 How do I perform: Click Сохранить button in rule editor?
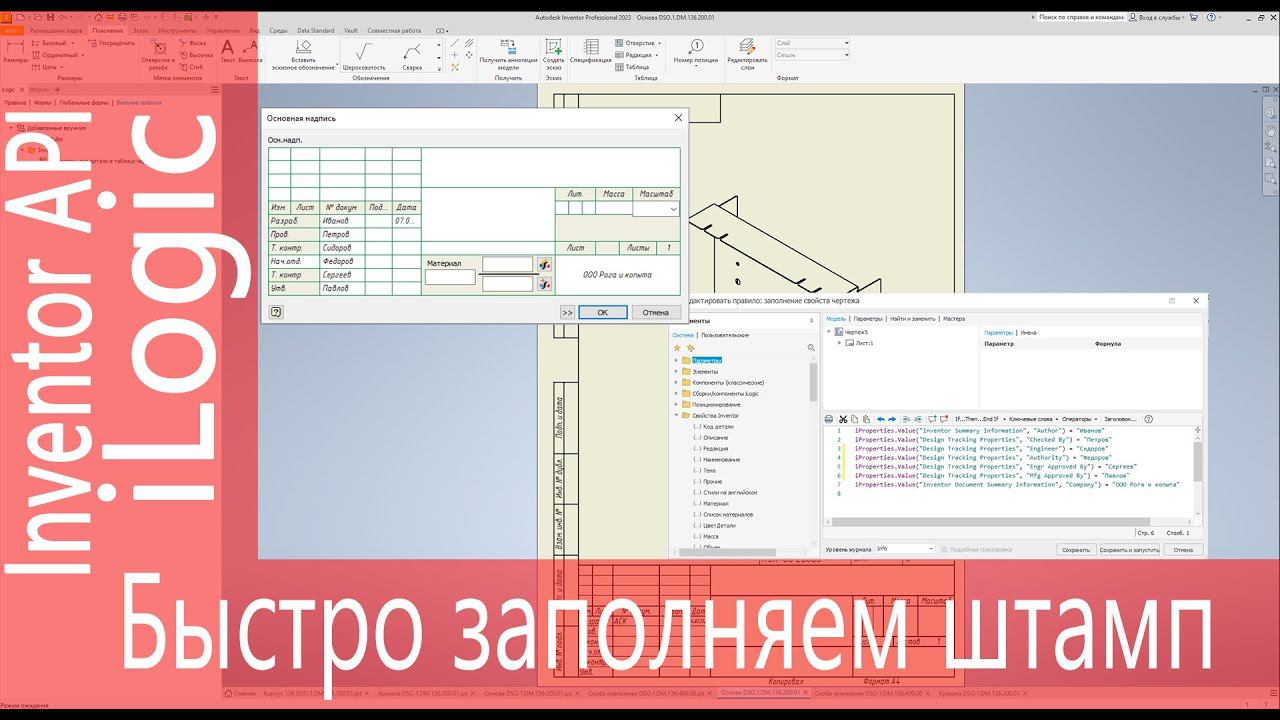click(x=1076, y=550)
